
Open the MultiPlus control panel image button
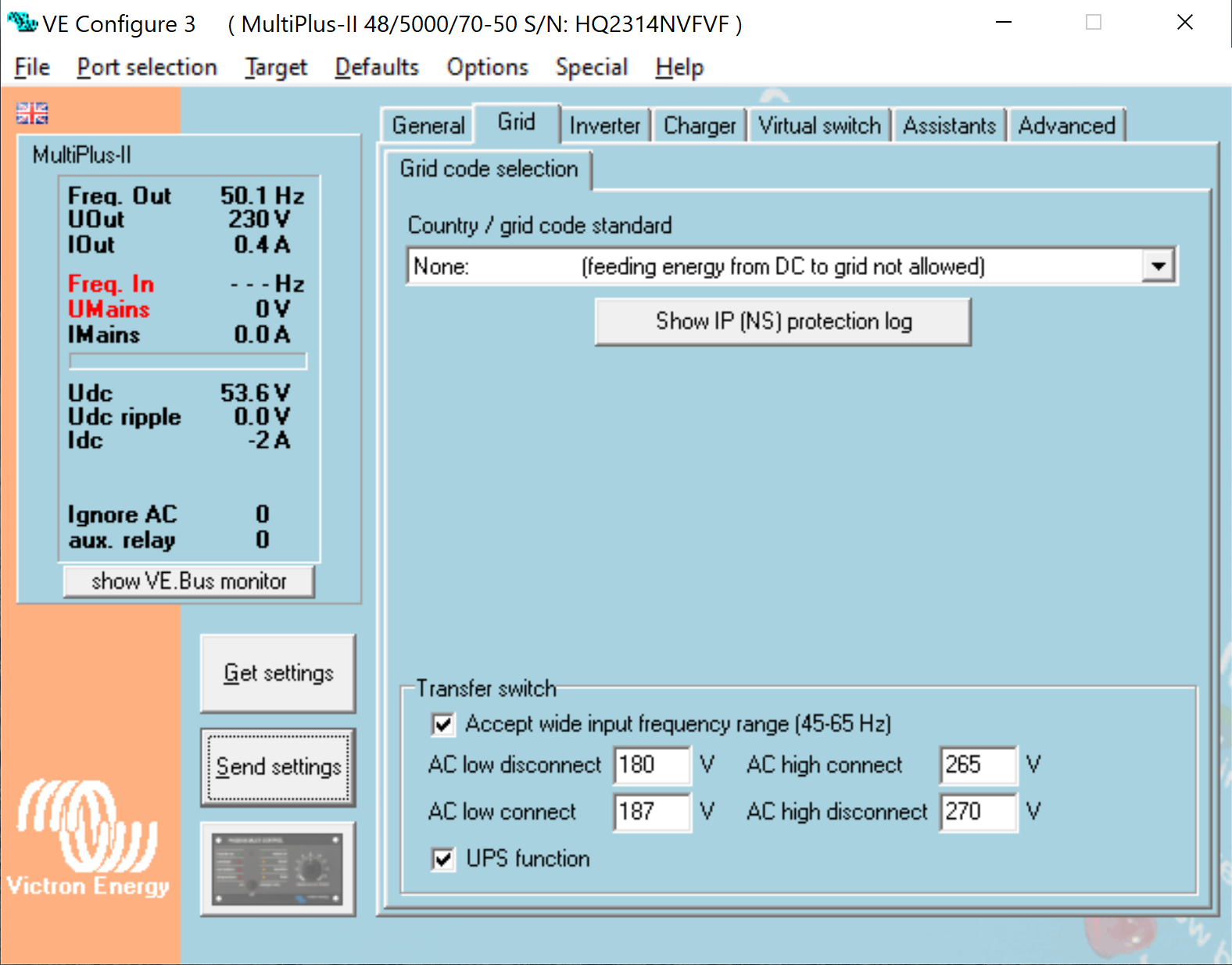pos(278,869)
